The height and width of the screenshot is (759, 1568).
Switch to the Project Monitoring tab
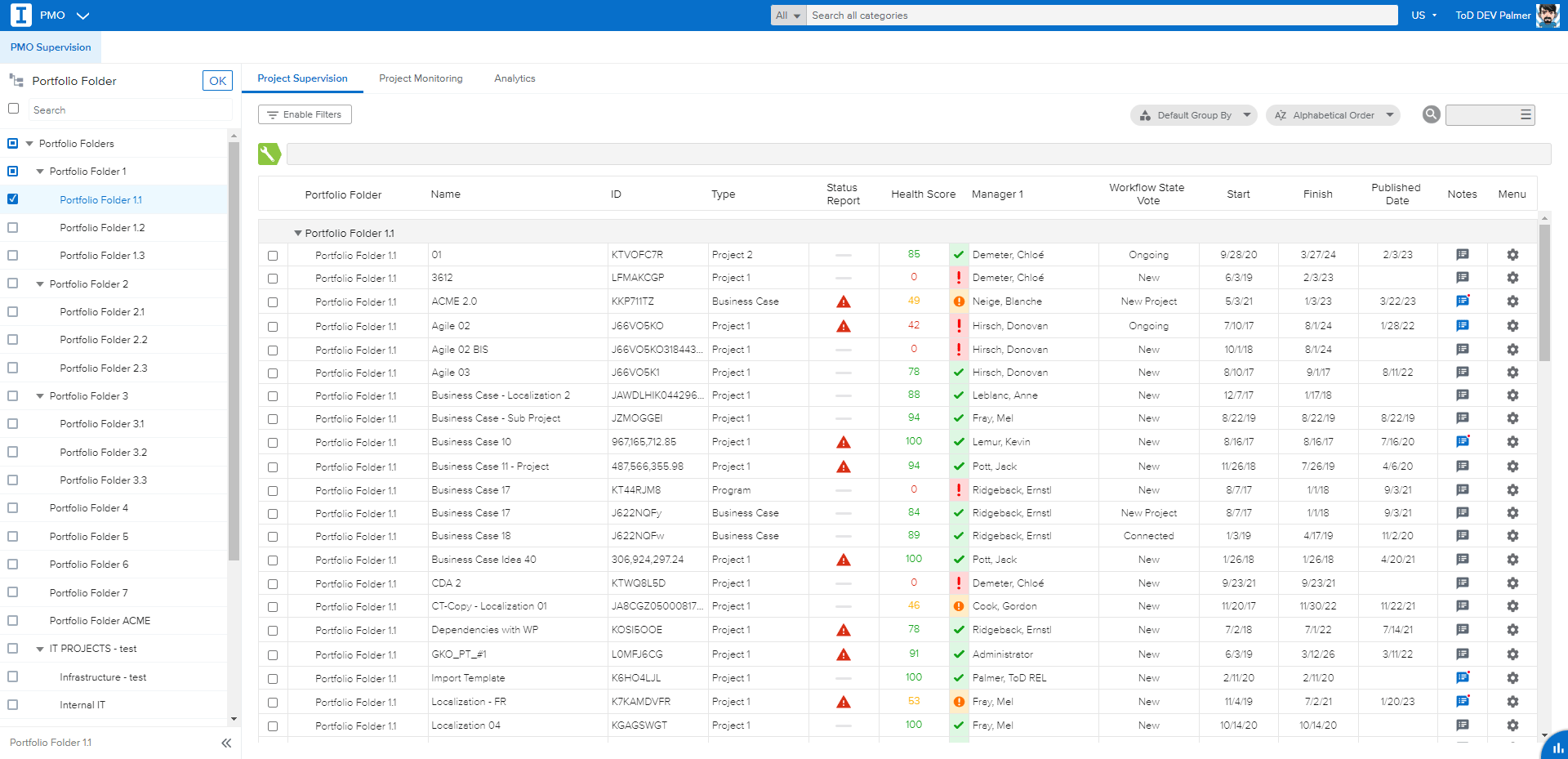pyautogui.click(x=421, y=78)
